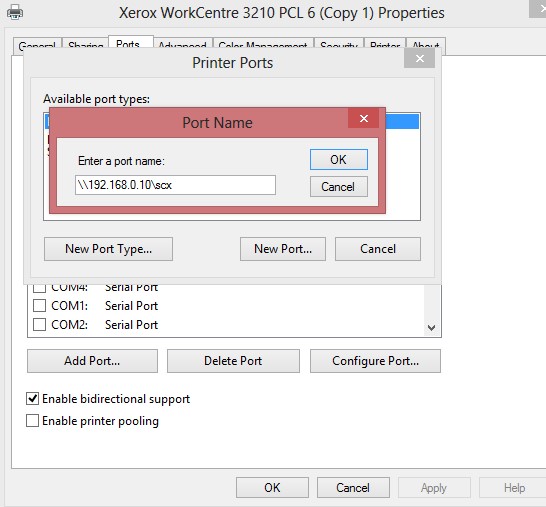Confirm the port name with OK
The height and width of the screenshot is (507, 546).
338,159
